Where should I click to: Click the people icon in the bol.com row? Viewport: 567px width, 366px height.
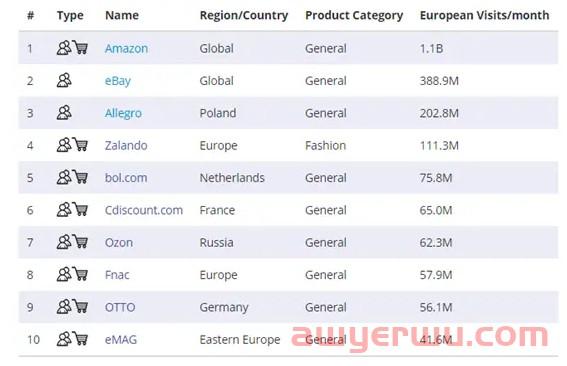coord(64,177)
